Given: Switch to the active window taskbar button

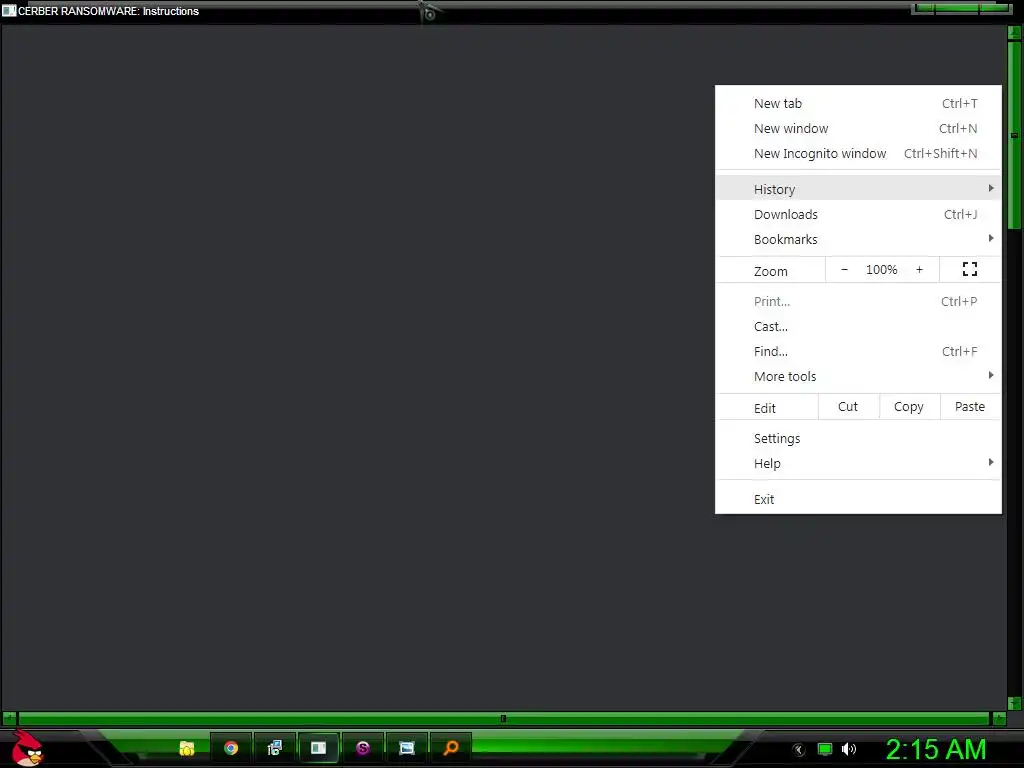Looking at the screenshot, I should coord(318,748).
